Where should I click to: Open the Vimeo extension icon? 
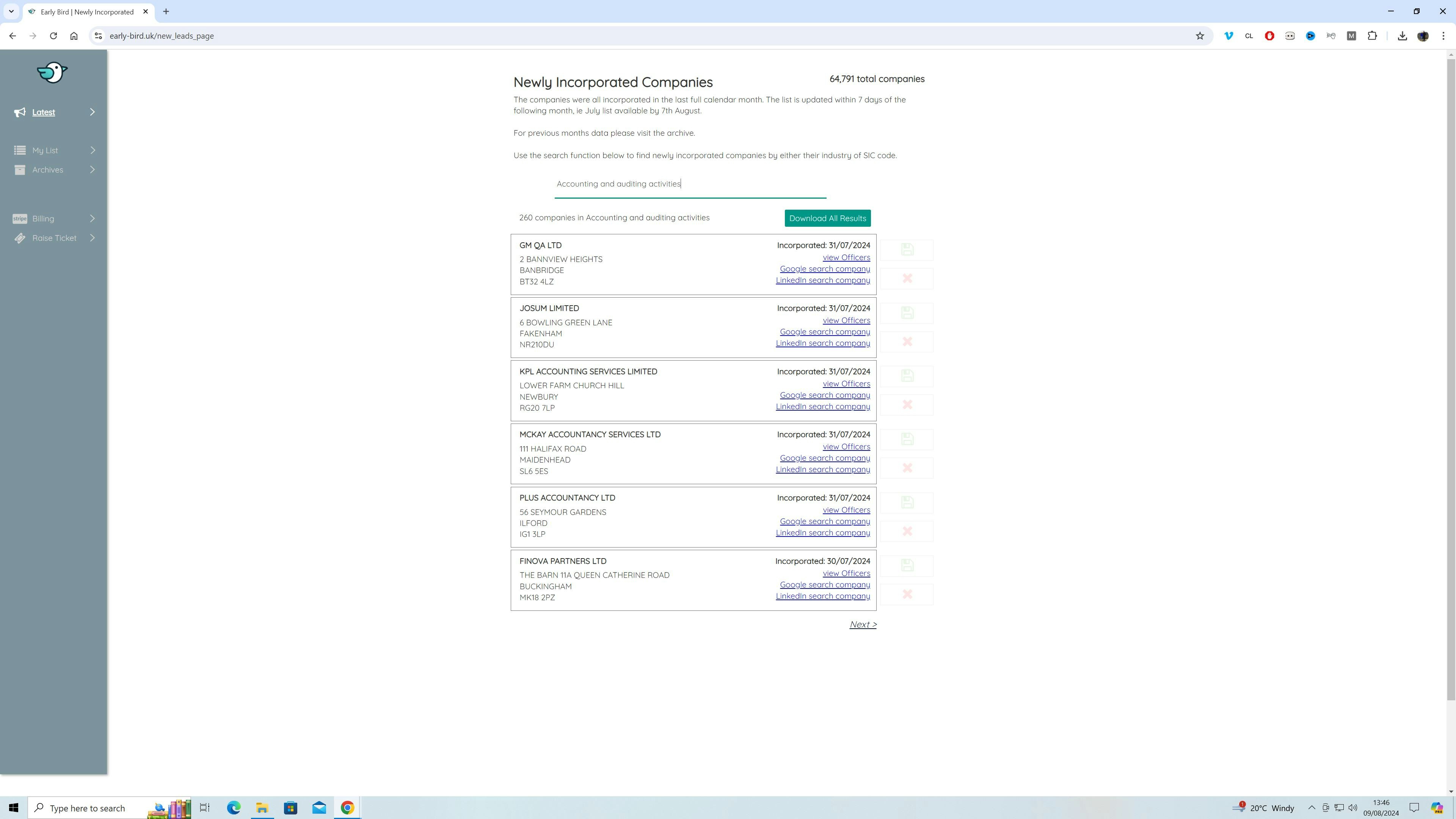click(x=1229, y=36)
